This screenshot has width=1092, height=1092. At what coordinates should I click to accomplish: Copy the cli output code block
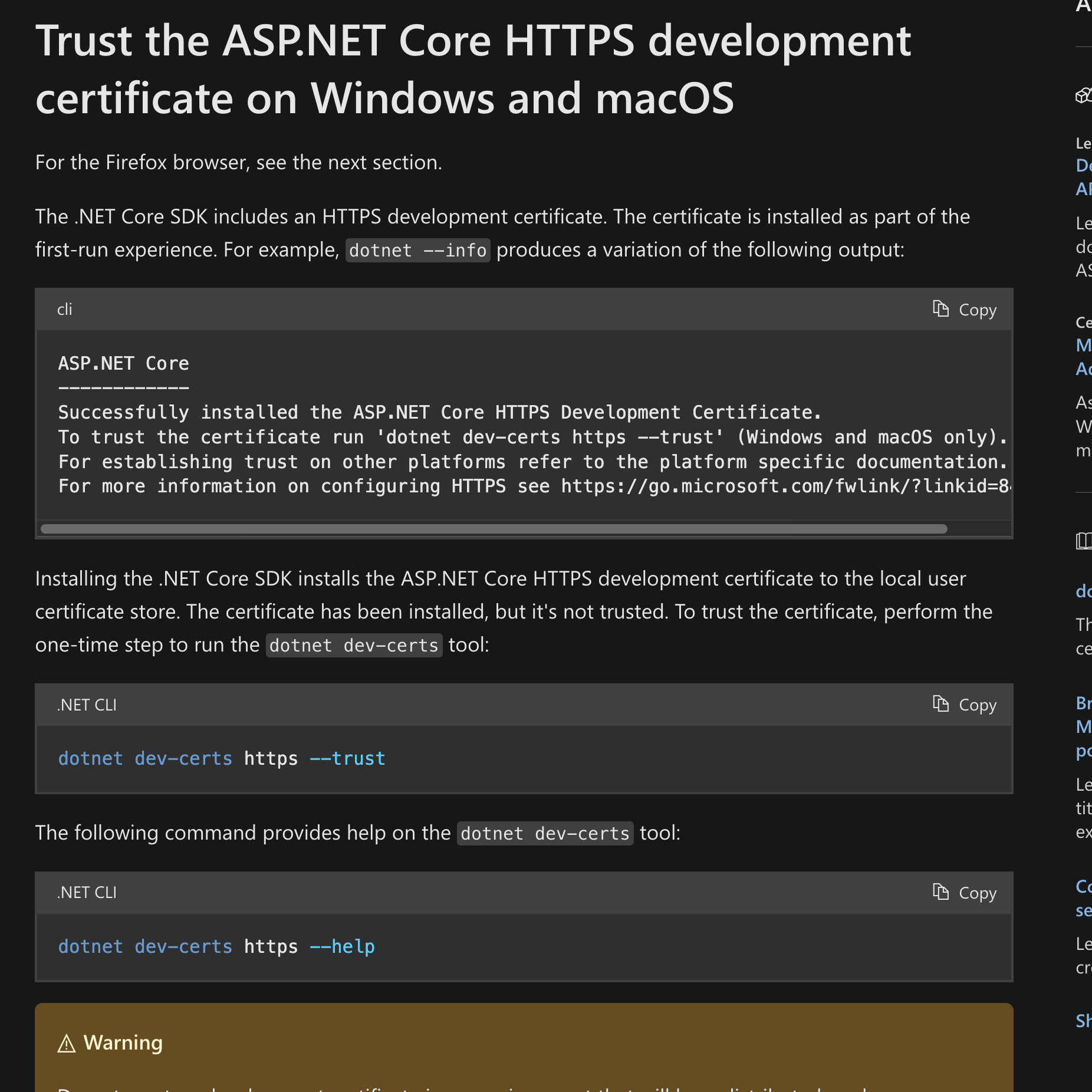(965, 310)
